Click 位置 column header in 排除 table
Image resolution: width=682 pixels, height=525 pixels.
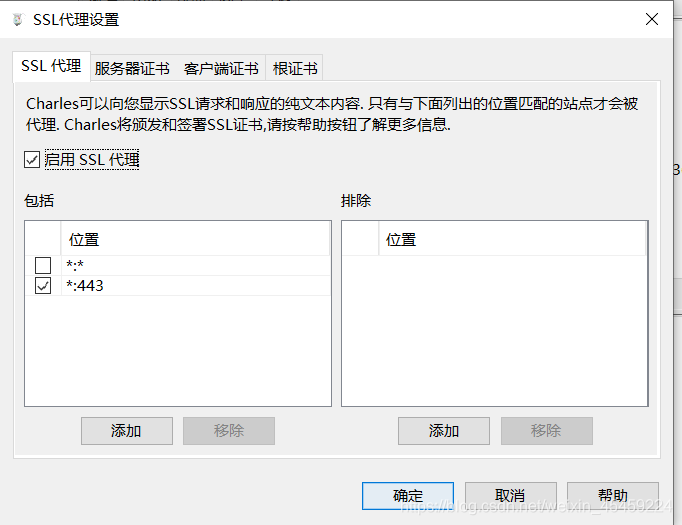(512, 239)
